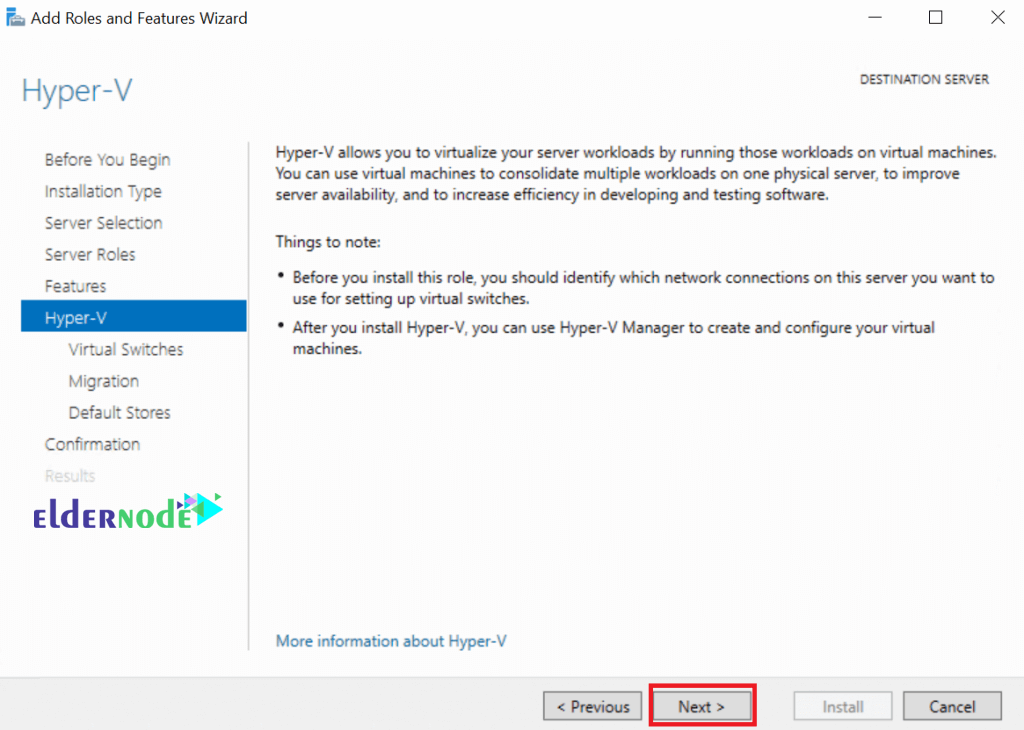The height and width of the screenshot is (730, 1024).
Task: Minimize the wizard window
Action: (x=875, y=18)
